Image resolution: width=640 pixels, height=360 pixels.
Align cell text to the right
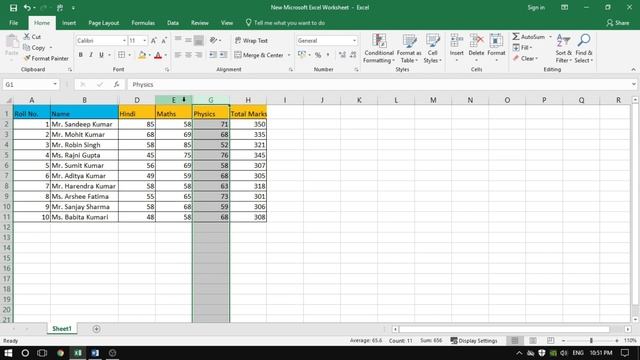(198, 55)
